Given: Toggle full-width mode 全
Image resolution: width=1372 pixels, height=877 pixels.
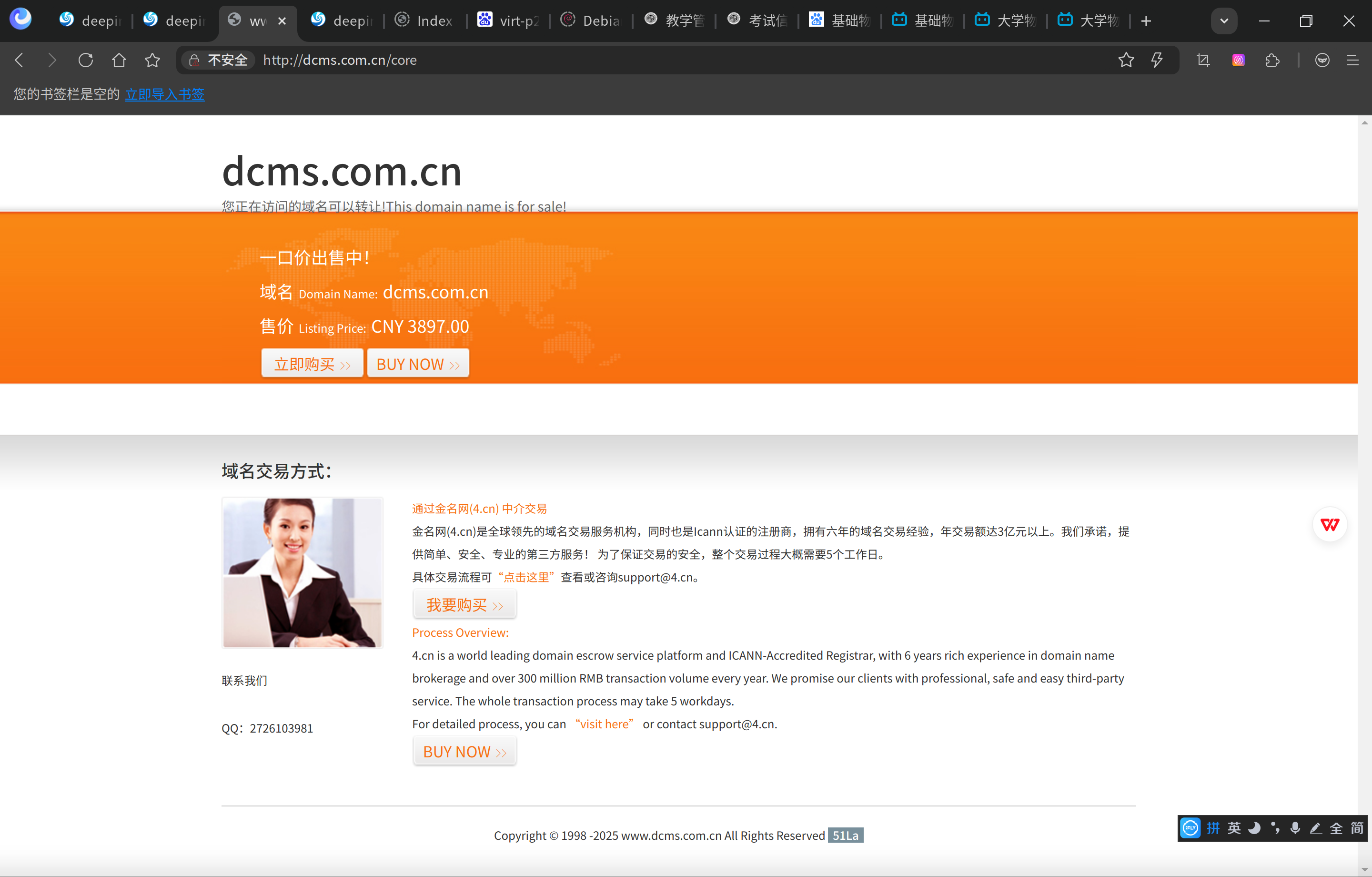Looking at the screenshot, I should (x=1336, y=828).
